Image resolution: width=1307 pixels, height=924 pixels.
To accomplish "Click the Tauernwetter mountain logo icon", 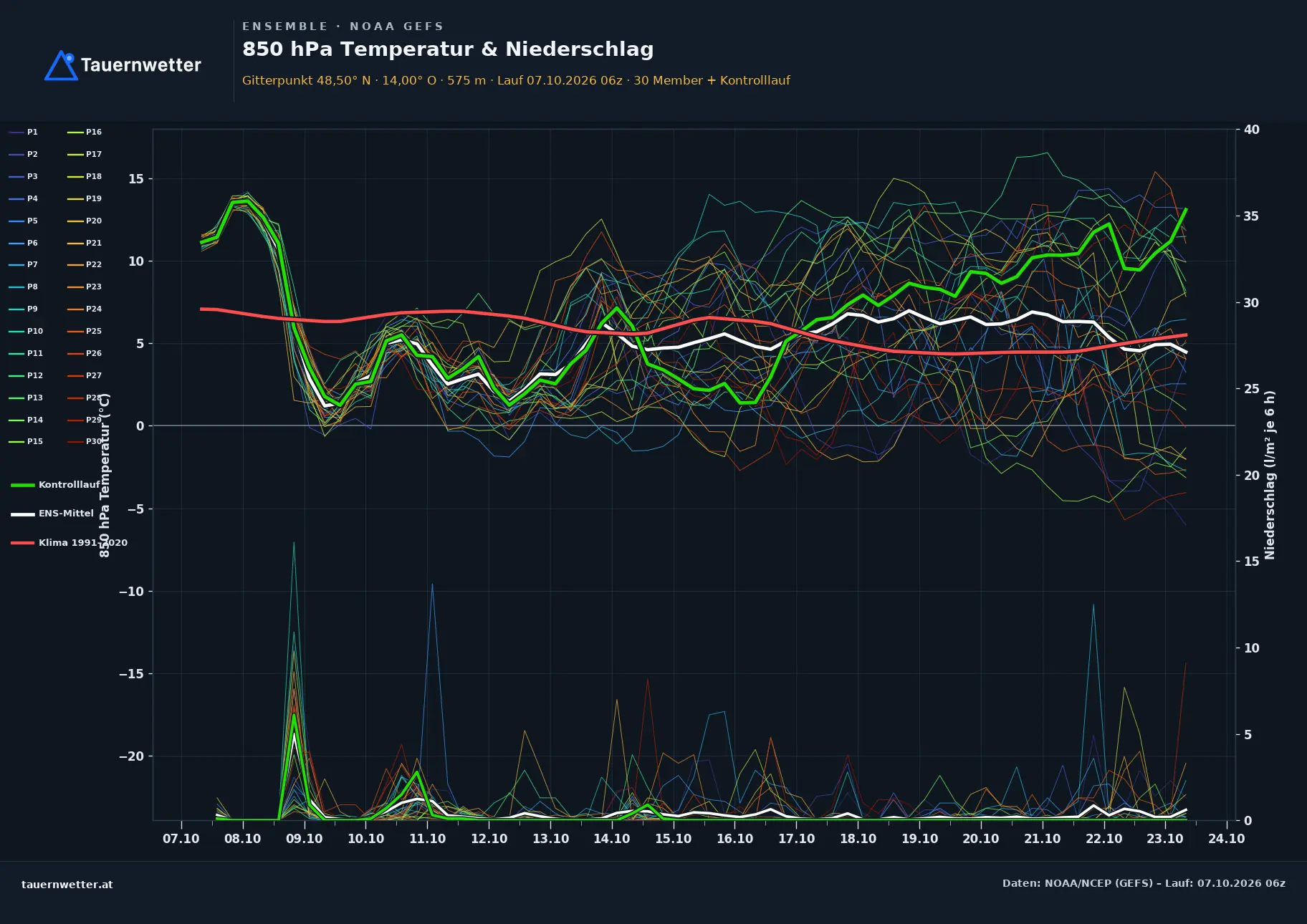I will pyautogui.click(x=61, y=65).
